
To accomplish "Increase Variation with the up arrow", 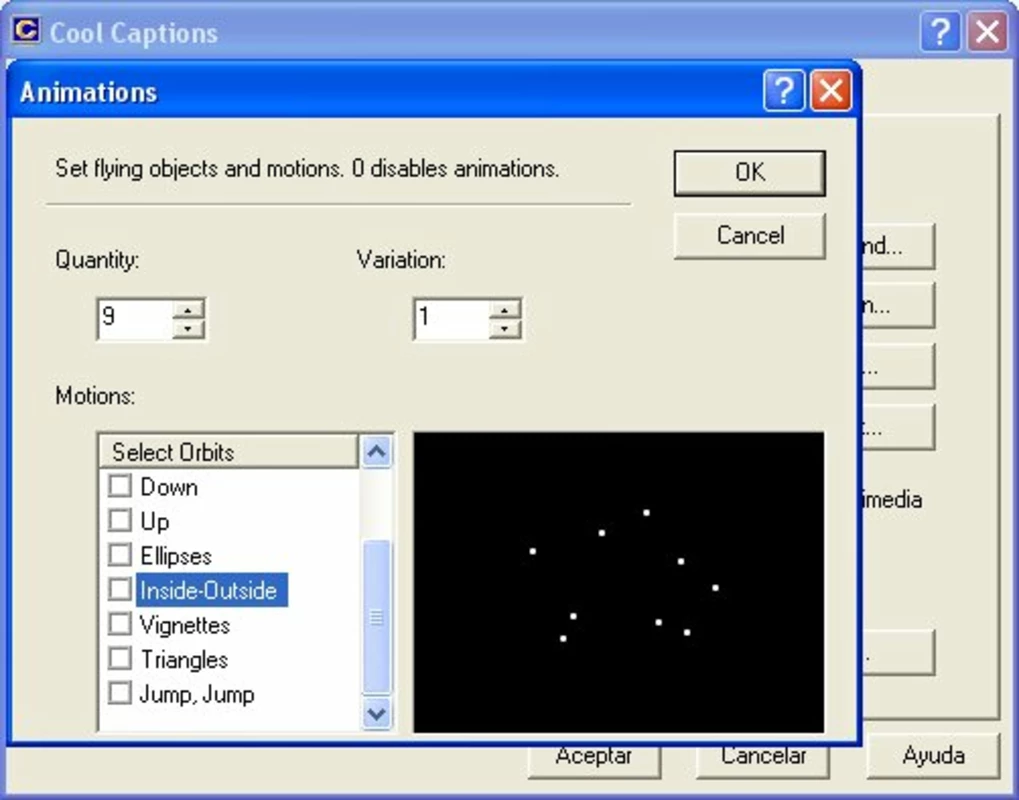I will coord(505,309).
